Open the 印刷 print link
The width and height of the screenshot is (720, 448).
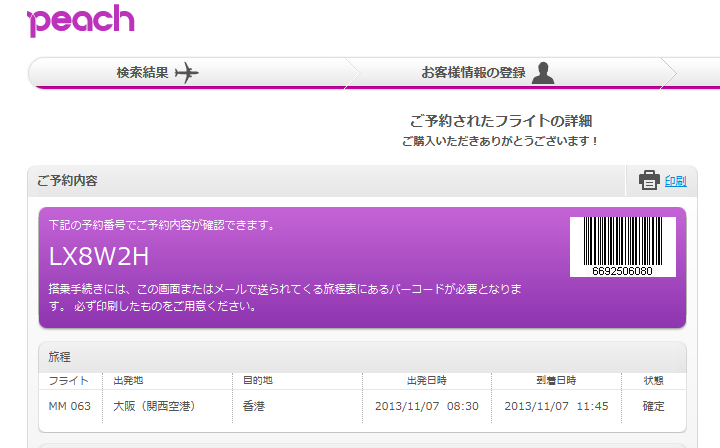(675, 181)
